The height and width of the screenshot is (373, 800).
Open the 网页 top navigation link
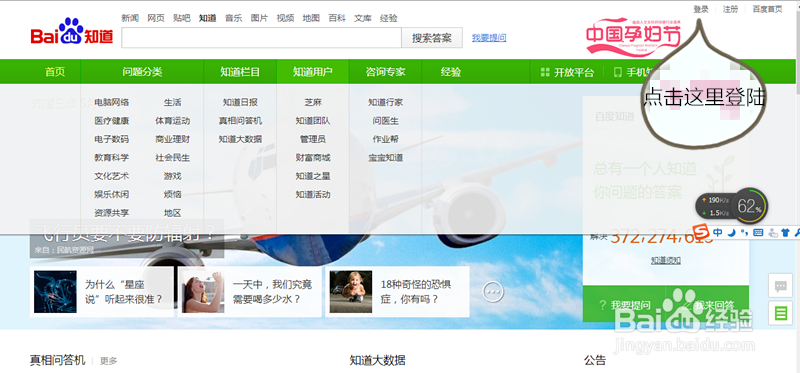pyautogui.click(x=156, y=18)
